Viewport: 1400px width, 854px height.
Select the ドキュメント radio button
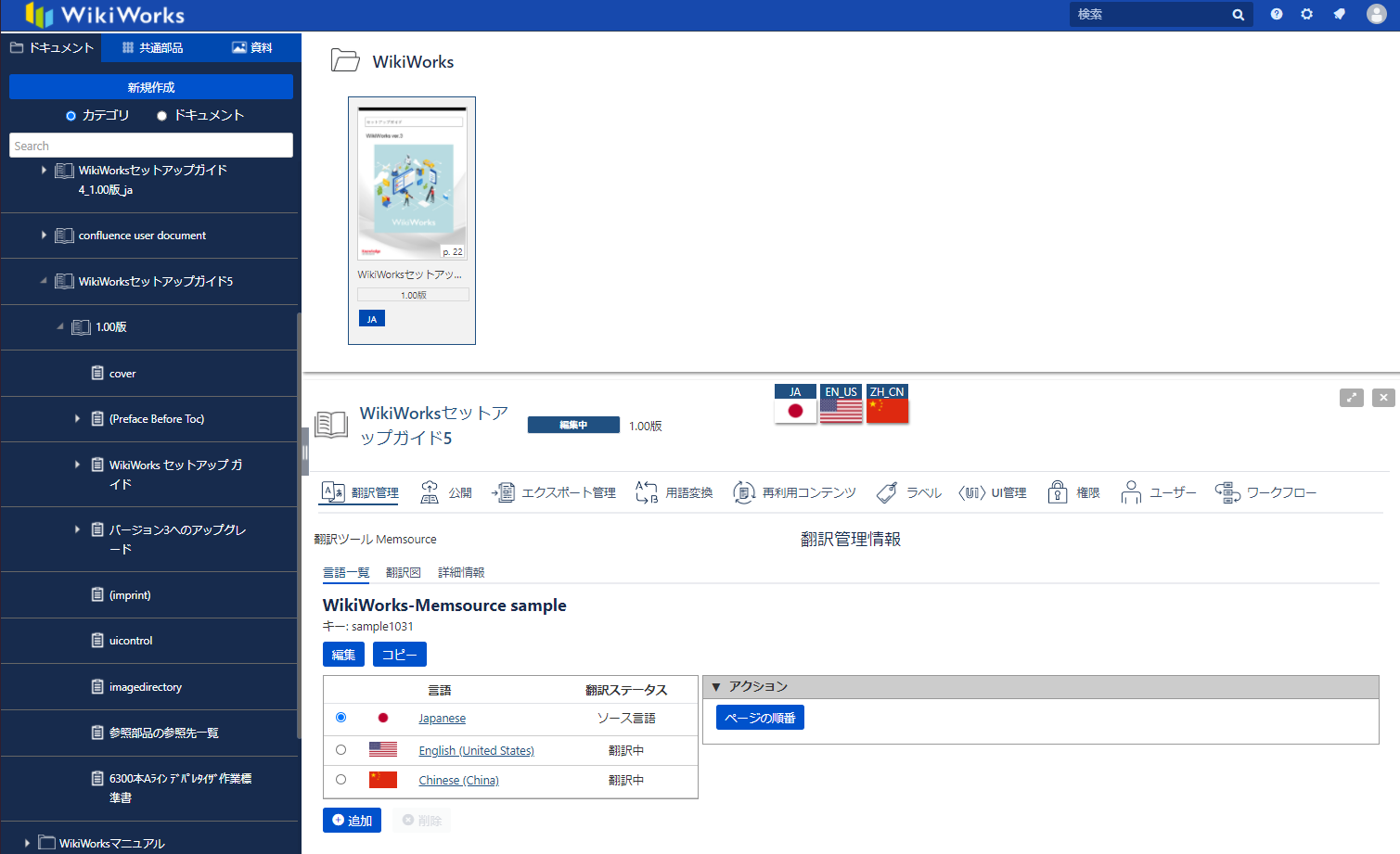click(x=161, y=116)
